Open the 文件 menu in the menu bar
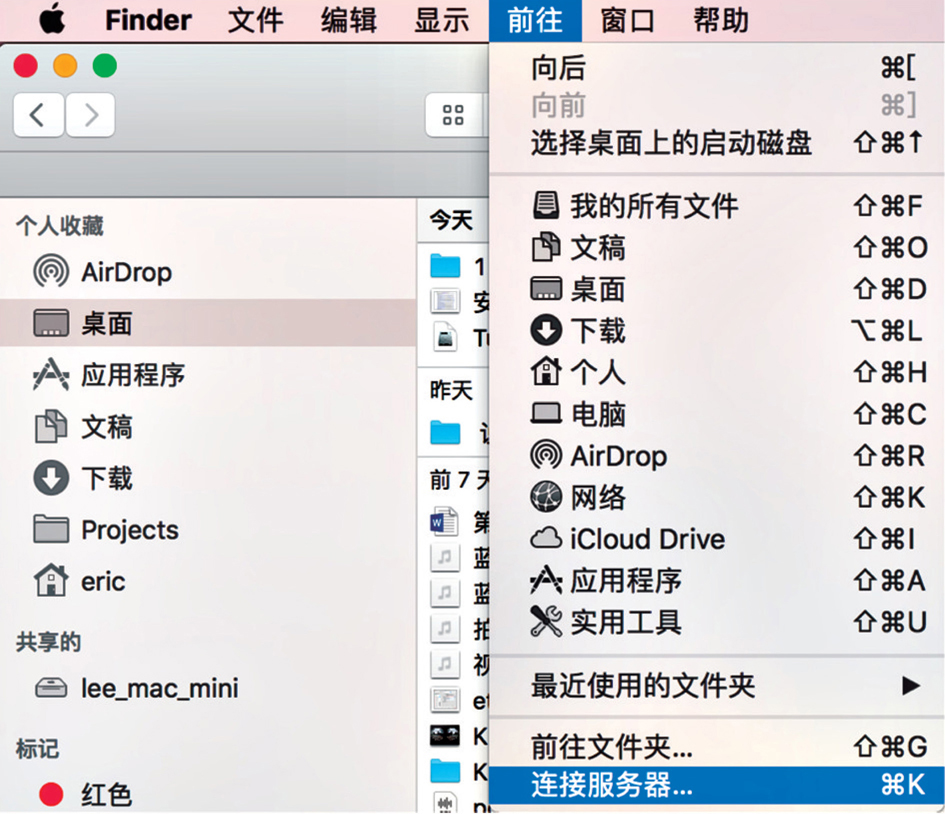 [x=256, y=19]
